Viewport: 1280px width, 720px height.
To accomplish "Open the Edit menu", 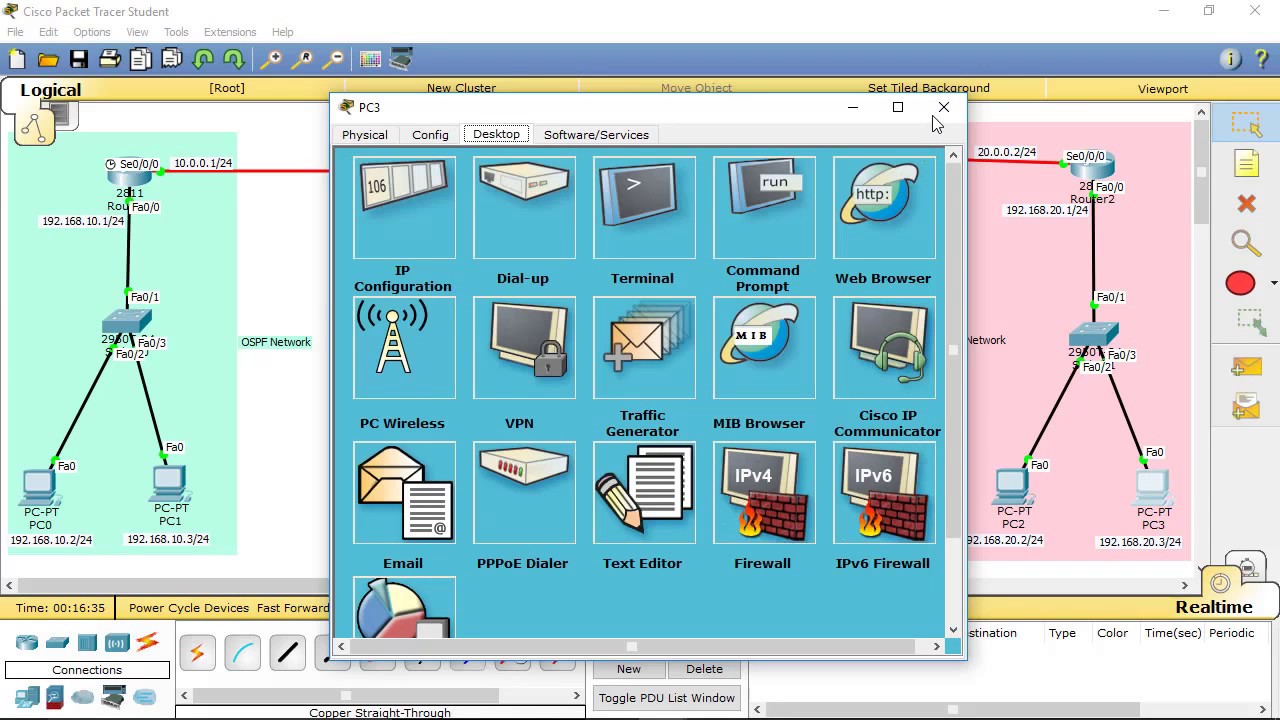I will [x=48, y=32].
